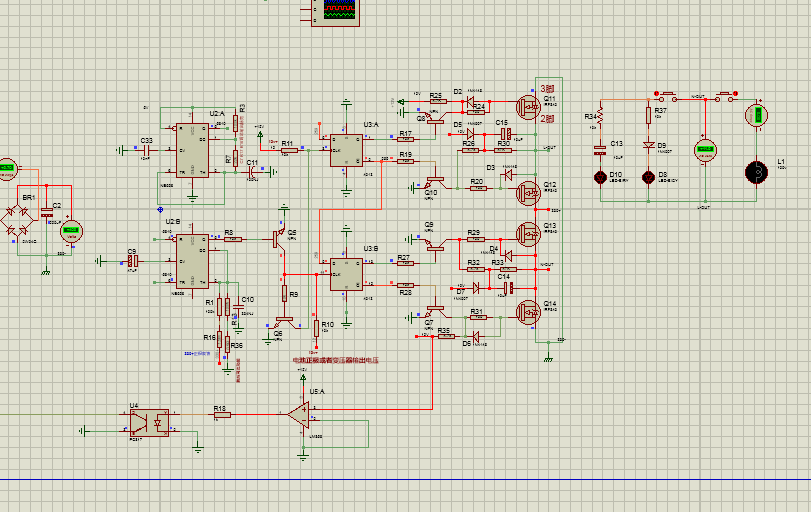The height and width of the screenshot is (512, 811).
Task: Select resistor R11
Action: coord(289,150)
